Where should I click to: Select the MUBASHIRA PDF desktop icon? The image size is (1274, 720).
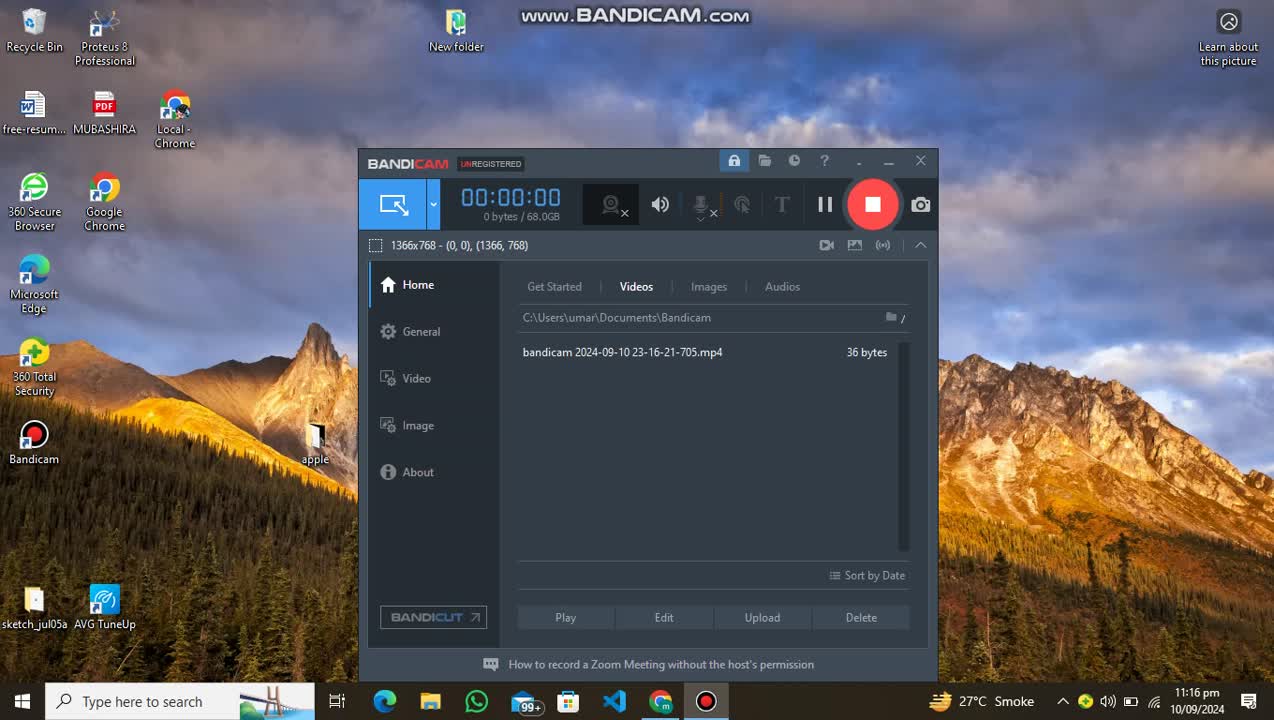(x=104, y=113)
